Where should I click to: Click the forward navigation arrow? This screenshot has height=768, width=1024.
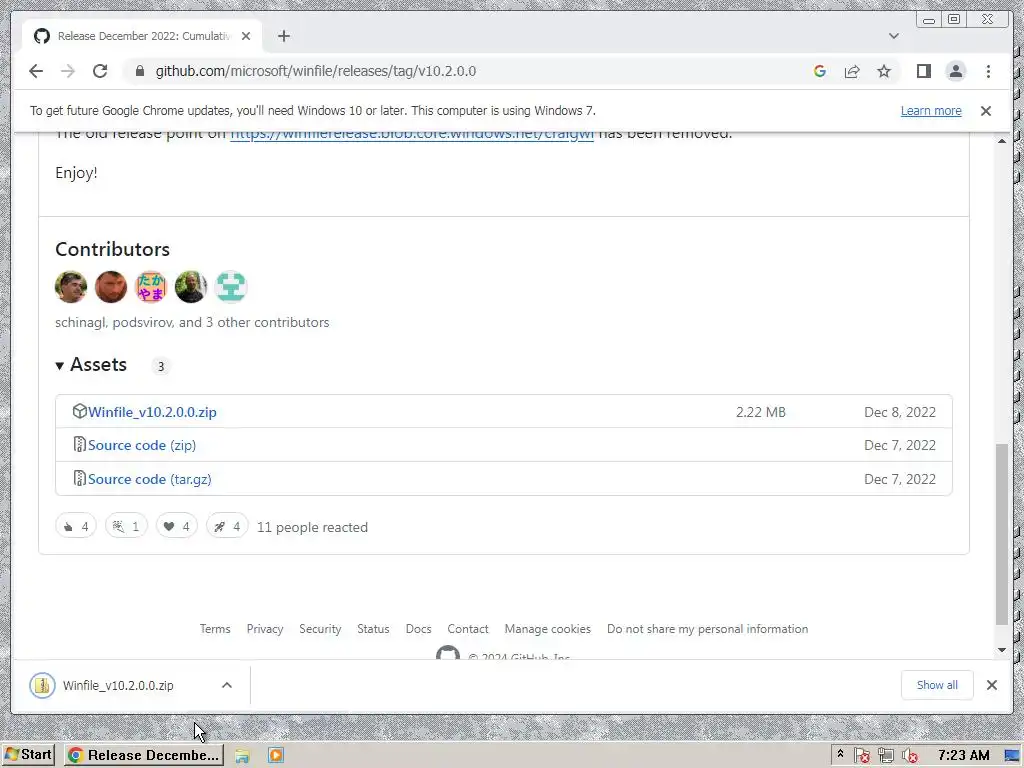point(68,71)
